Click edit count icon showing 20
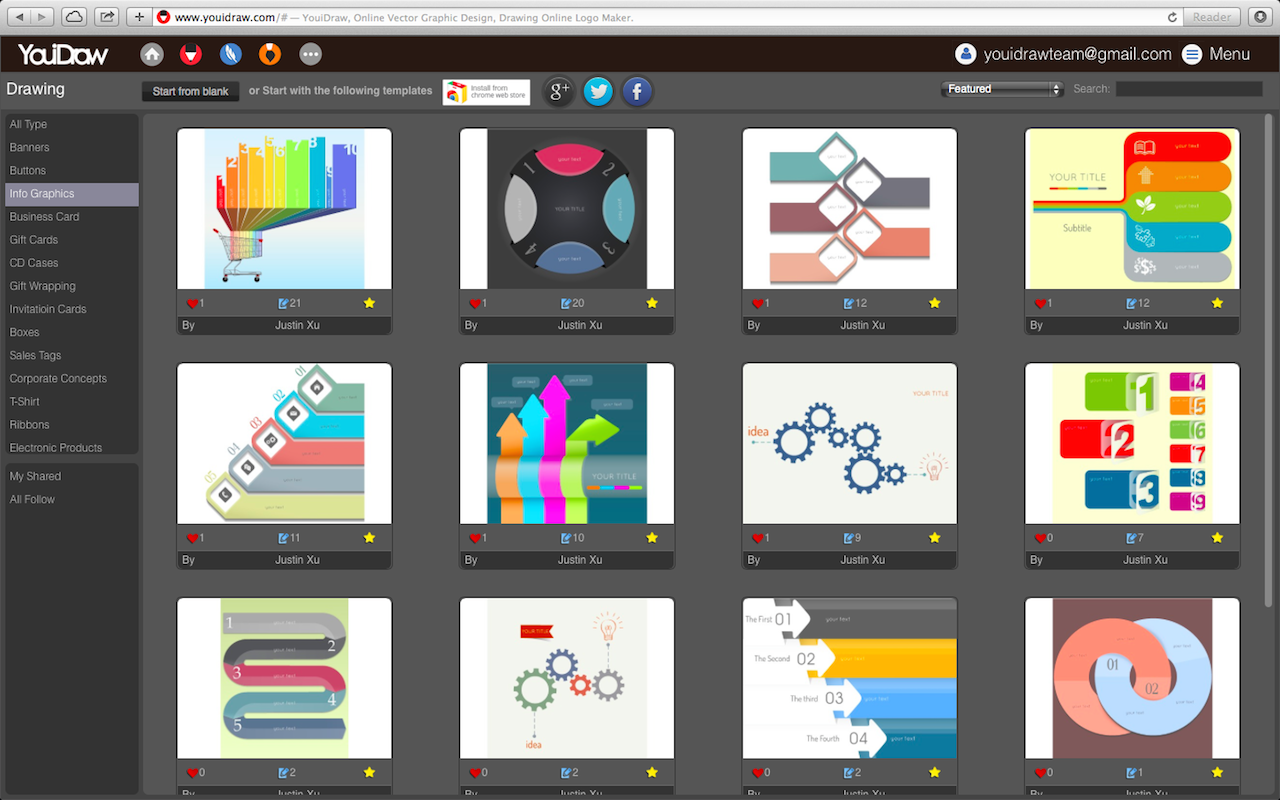This screenshot has width=1280, height=800. (567, 303)
